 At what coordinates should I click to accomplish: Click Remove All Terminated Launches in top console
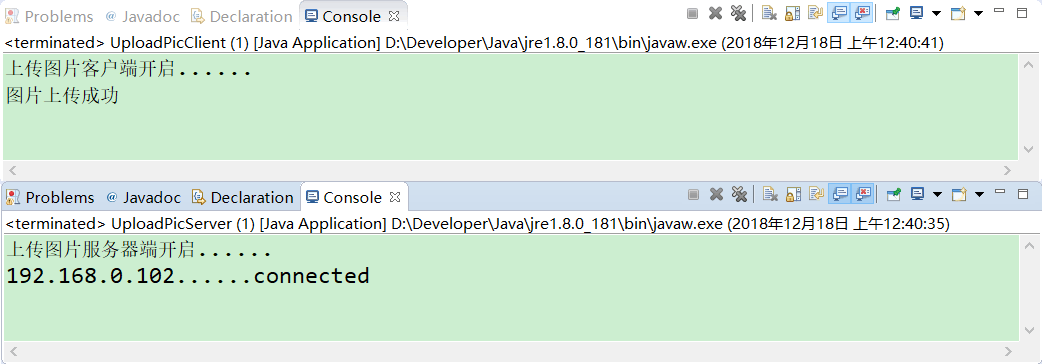click(738, 13)
